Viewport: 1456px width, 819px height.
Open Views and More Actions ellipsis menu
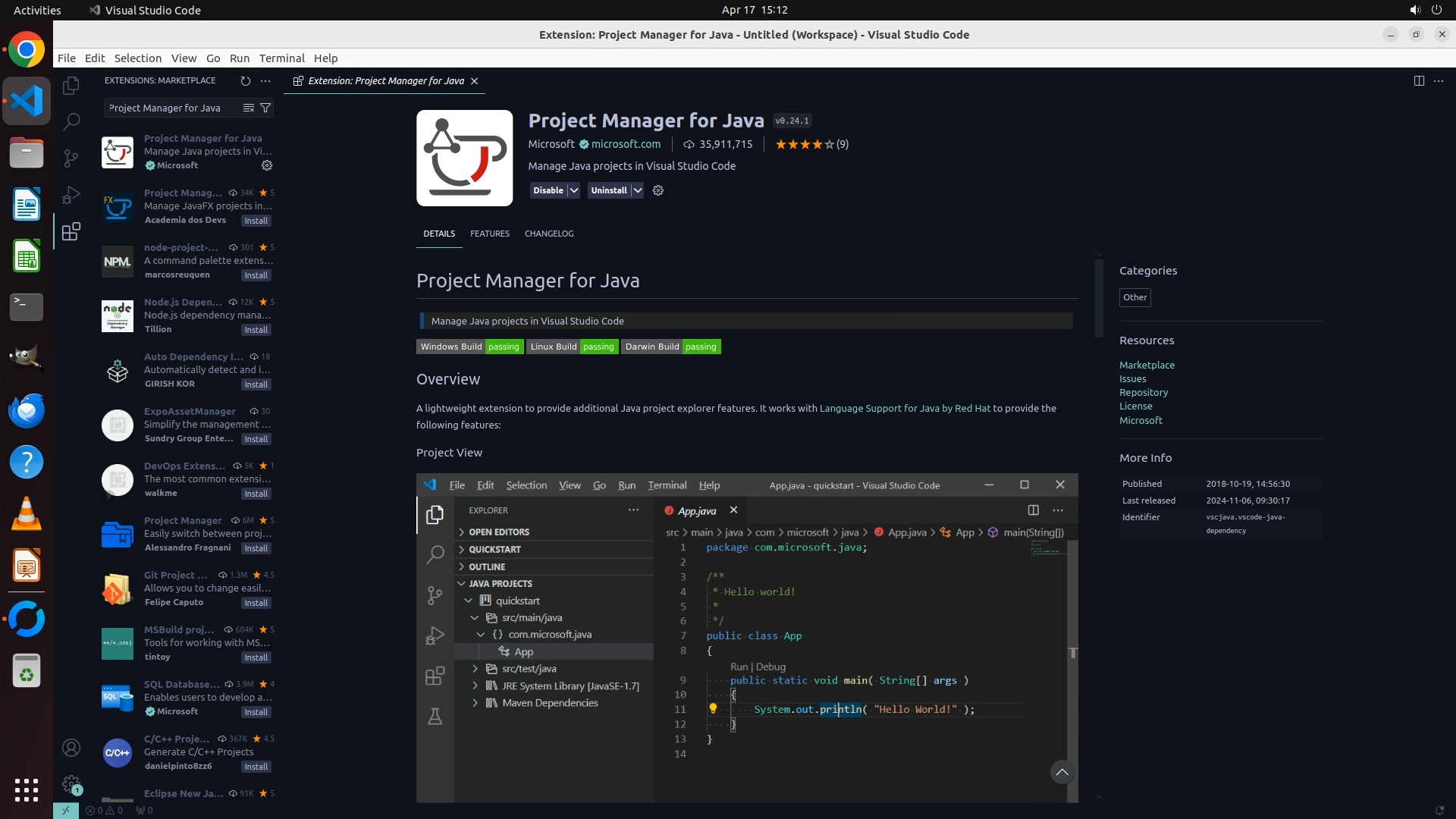[265, 80]
